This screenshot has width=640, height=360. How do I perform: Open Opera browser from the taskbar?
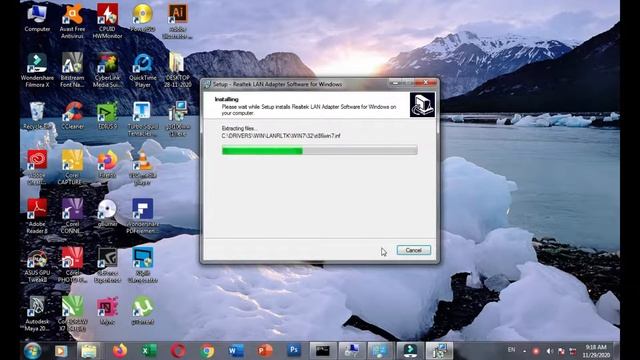(178, 351)
